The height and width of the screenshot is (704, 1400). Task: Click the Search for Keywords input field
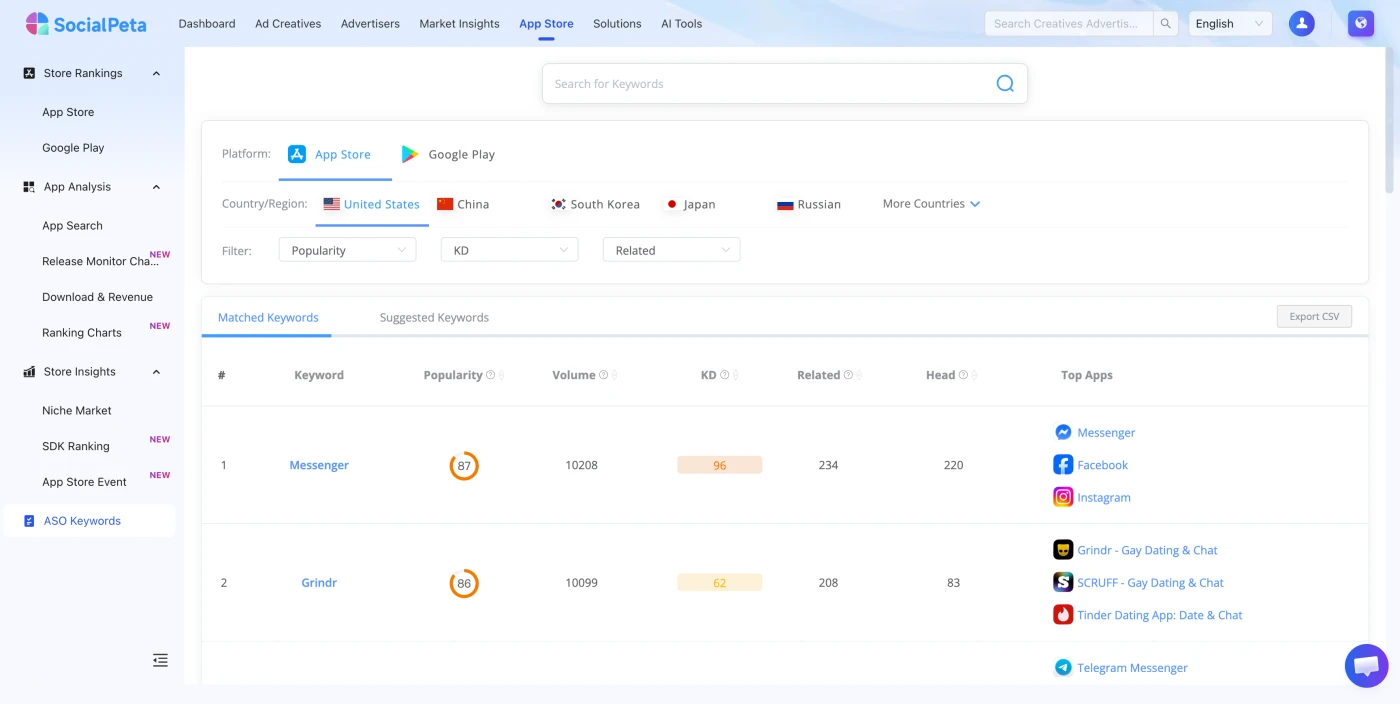[x=785, y=84]
